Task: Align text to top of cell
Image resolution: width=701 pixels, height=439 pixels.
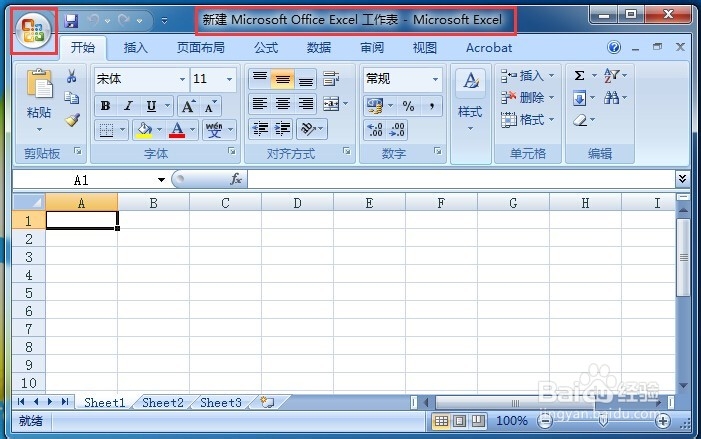Action: pyautogui.click(x=260, y=79)
